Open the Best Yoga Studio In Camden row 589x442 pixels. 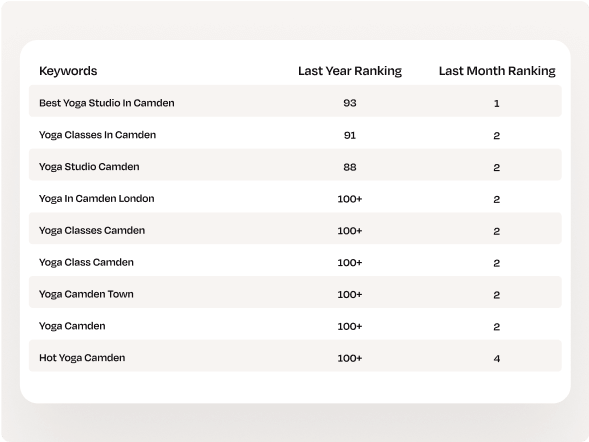tap(295, 101)
